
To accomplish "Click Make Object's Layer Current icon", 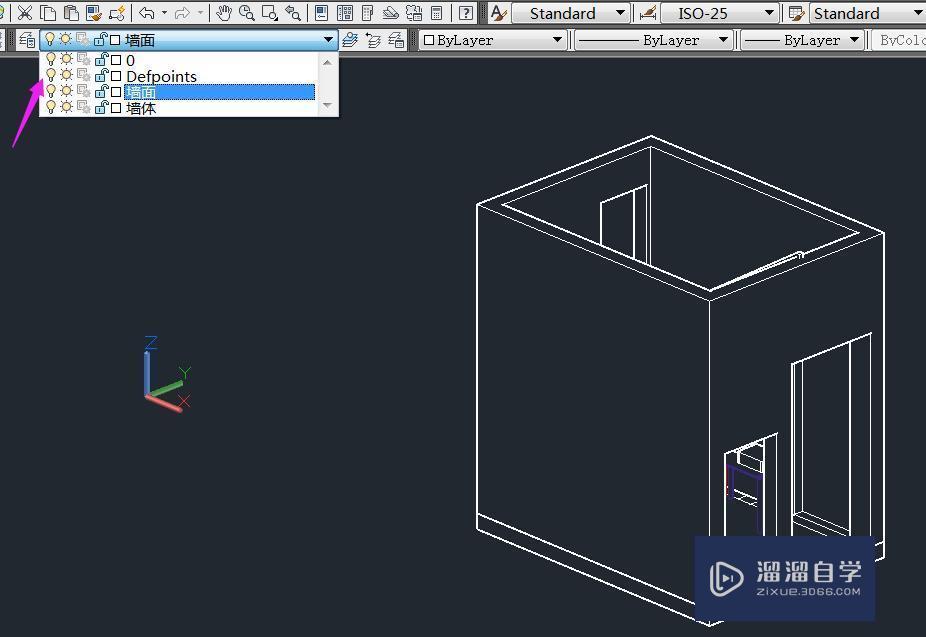I will (x=350, y=40).
